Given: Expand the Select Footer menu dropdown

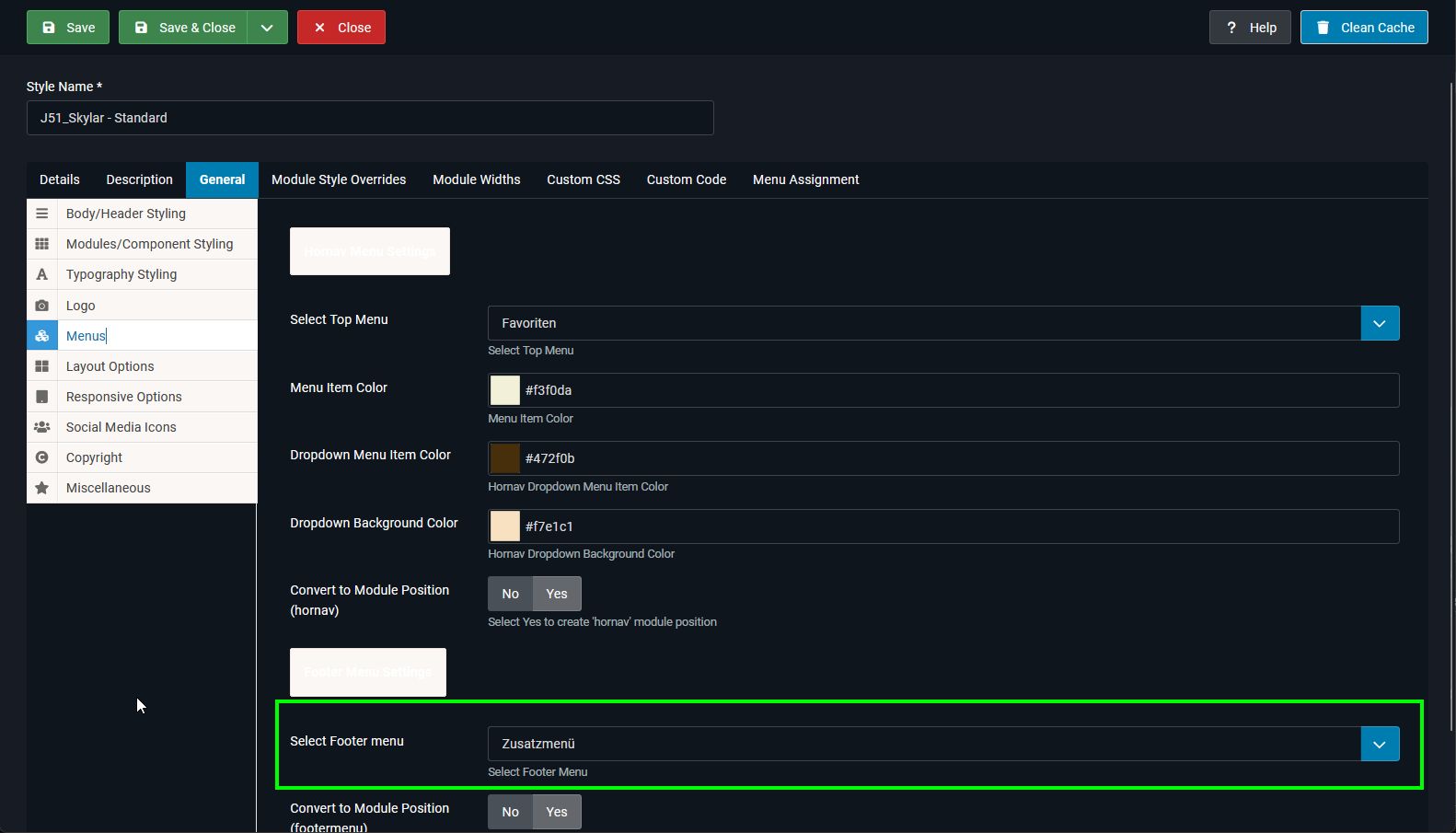Looking at the screenshot, I should coord(1379,744).
